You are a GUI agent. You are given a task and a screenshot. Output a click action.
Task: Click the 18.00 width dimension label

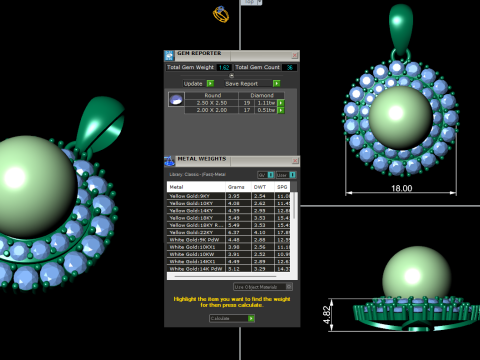click(x=401, y=188)
